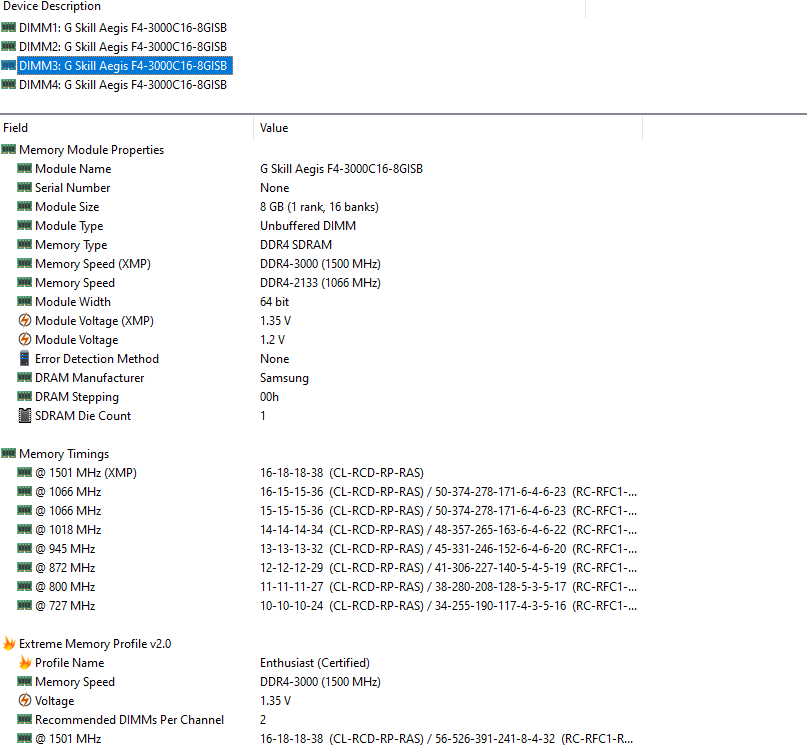Image resolution: width=807 pixels, height=756 pixels.
Task: Click the @ 1501 MHz (XMP) row icon
Action: point(24,473)
